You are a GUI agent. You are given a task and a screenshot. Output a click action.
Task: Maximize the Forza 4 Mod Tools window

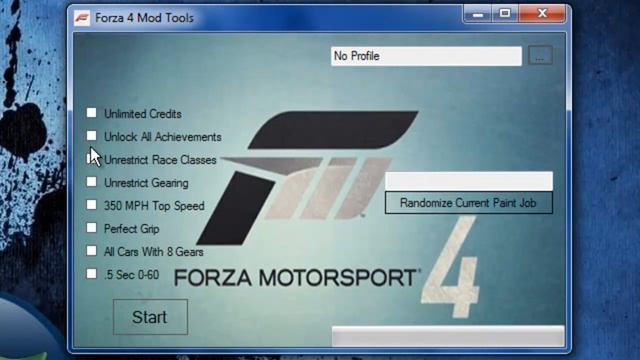pos(505,14)
